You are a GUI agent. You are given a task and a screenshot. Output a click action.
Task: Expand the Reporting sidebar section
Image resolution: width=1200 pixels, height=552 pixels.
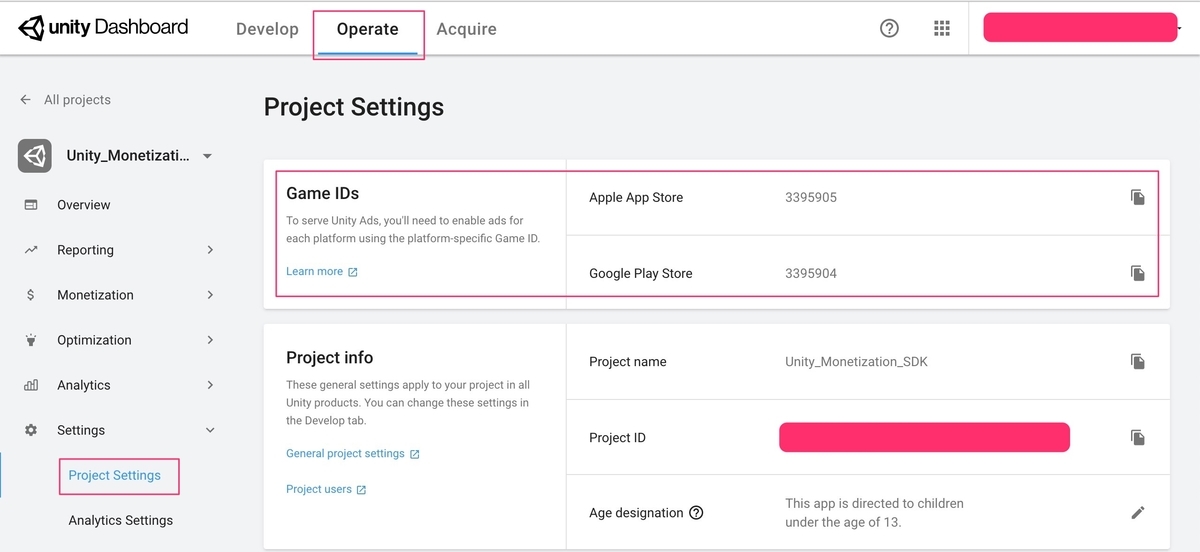(210, 250)
